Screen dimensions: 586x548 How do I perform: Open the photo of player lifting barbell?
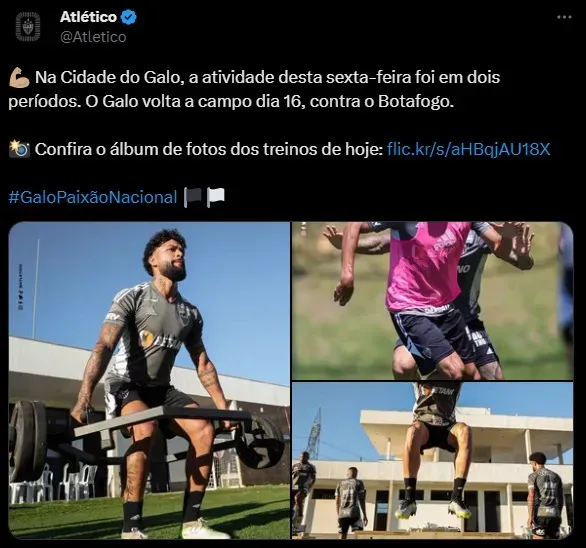point(149,381)
